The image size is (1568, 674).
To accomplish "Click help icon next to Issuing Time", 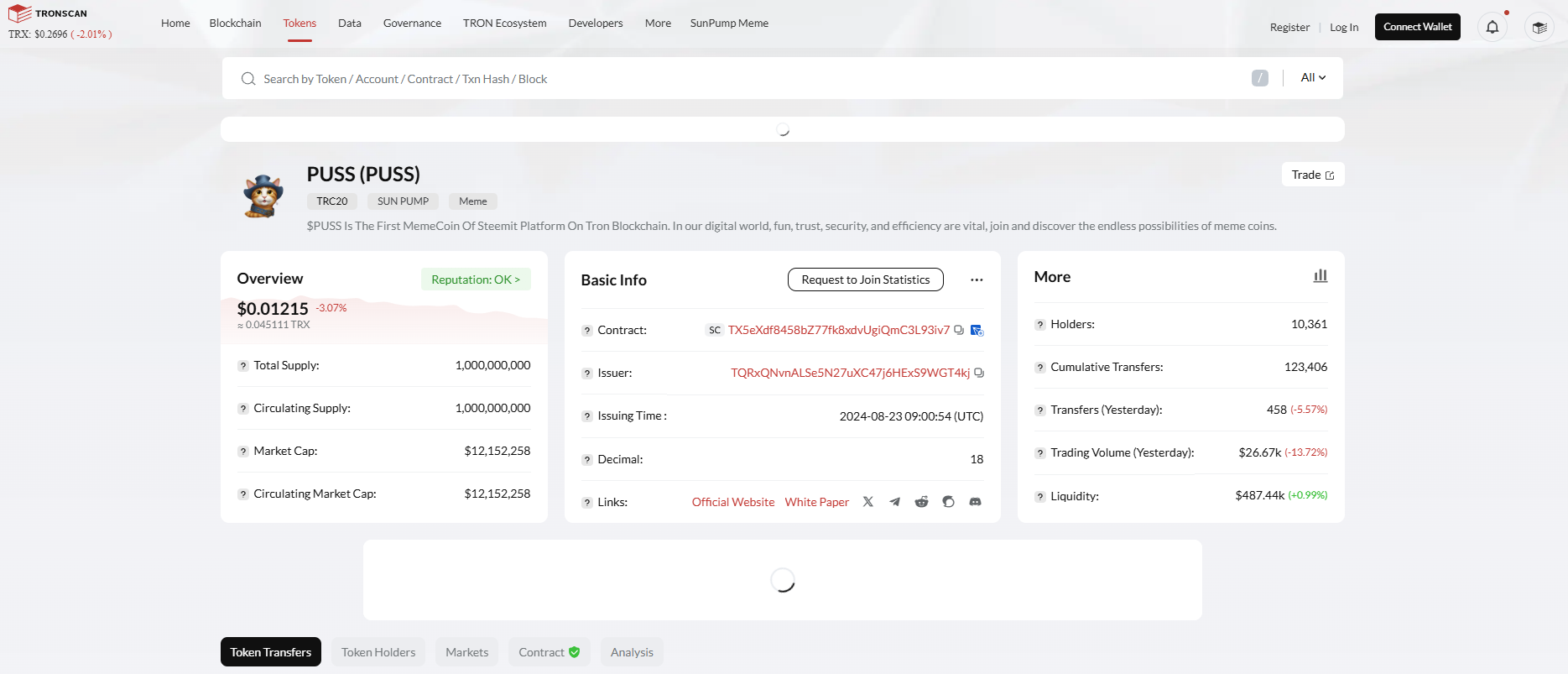I will point(587,416).
